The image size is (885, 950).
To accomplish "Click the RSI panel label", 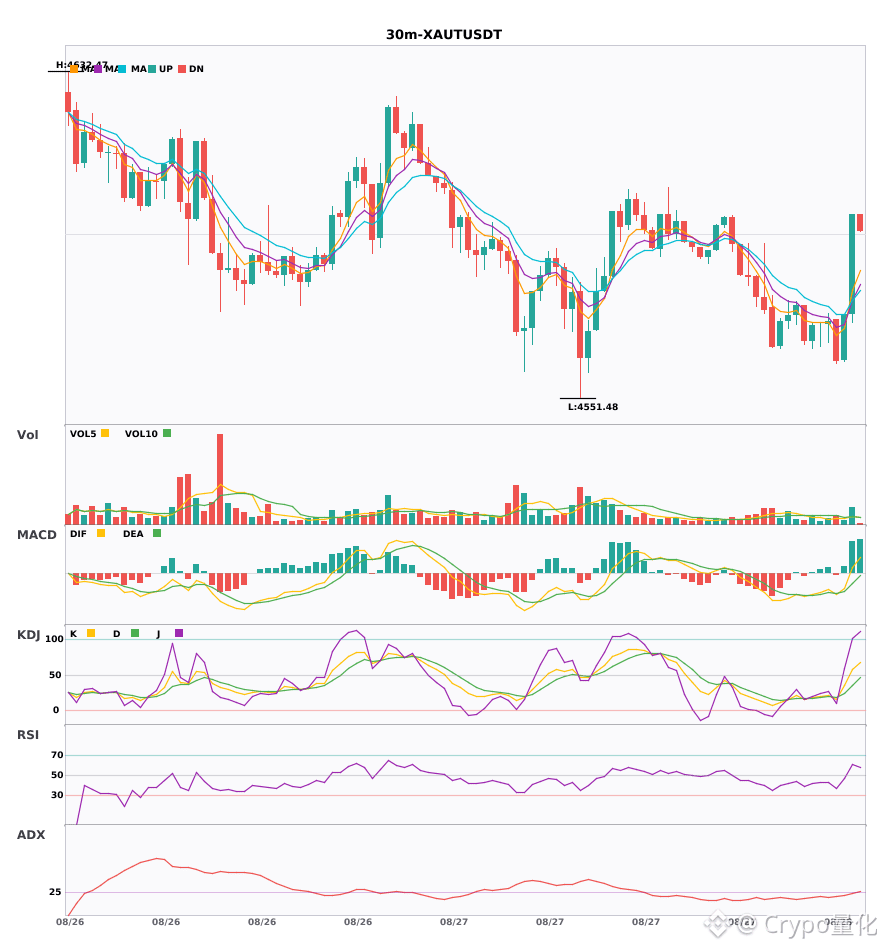I will (28, 735).
